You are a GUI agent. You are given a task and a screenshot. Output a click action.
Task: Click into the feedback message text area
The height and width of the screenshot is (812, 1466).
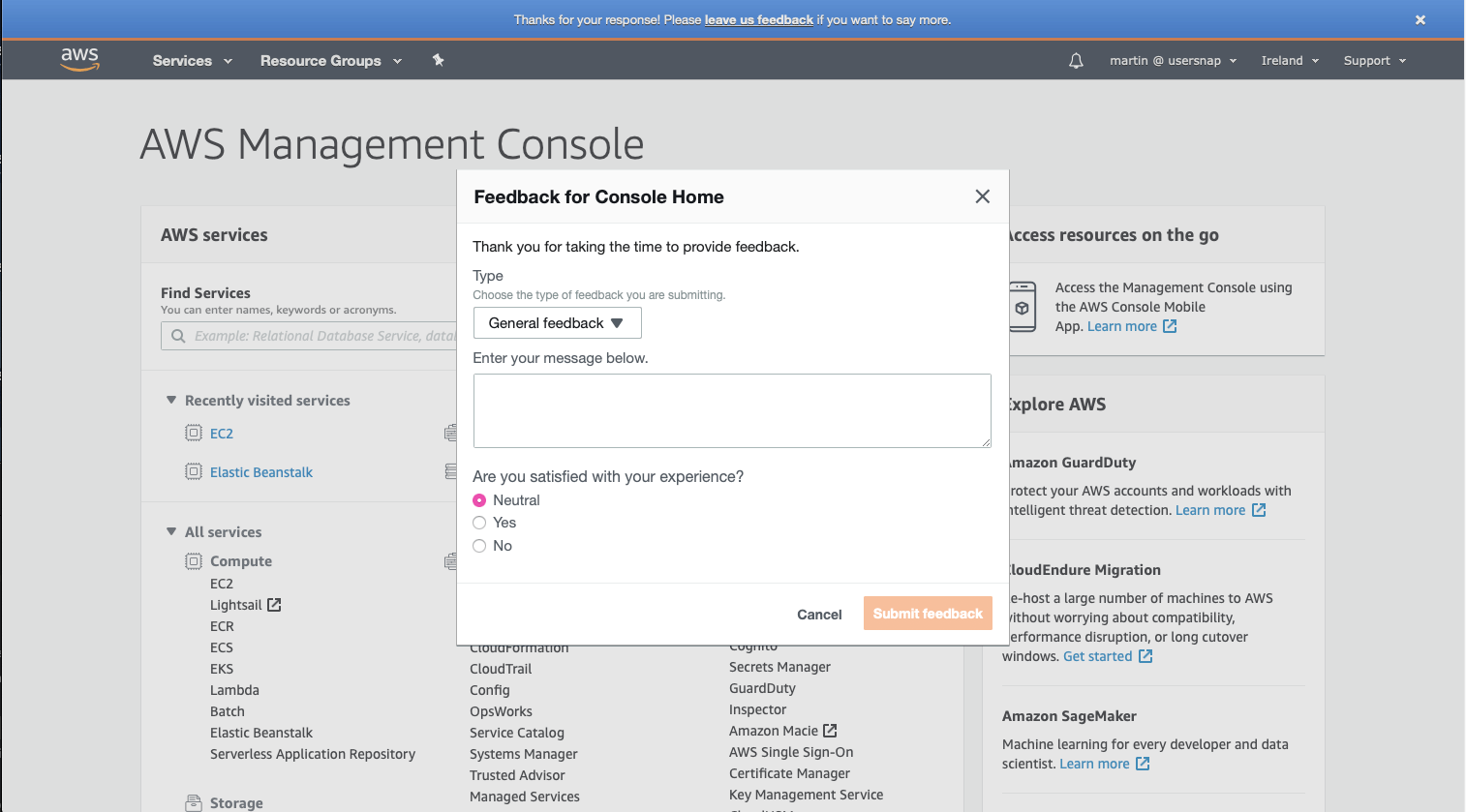pos(732,410)
